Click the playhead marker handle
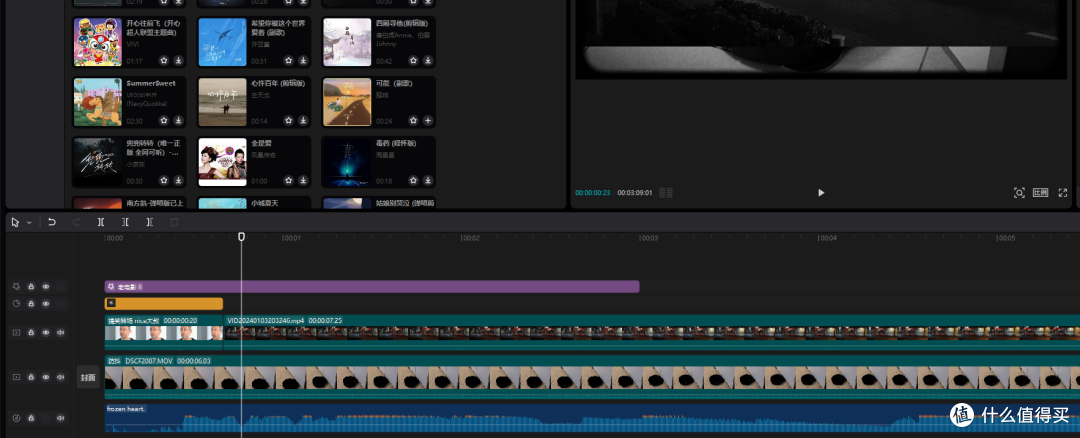Image resolution: width=1080 pixels, height=438 pixels. [x=241, y=237]
